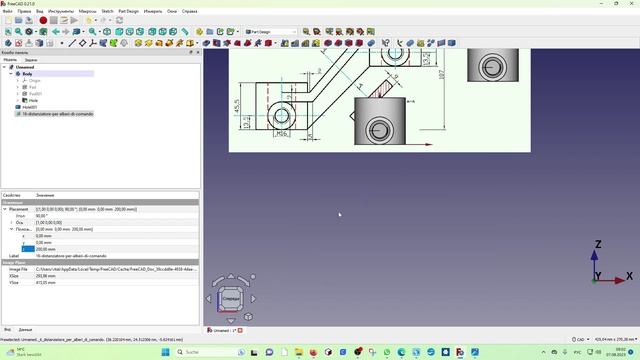The width and height of the screenshot is (640, 360).
Task: Create a datum line
Action: (72, 43)
